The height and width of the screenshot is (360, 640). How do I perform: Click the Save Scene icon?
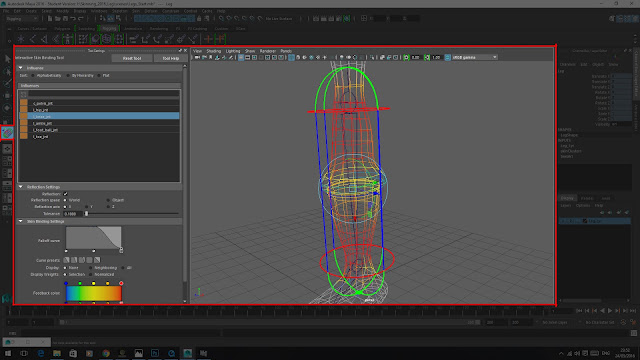tap(65, 18)
